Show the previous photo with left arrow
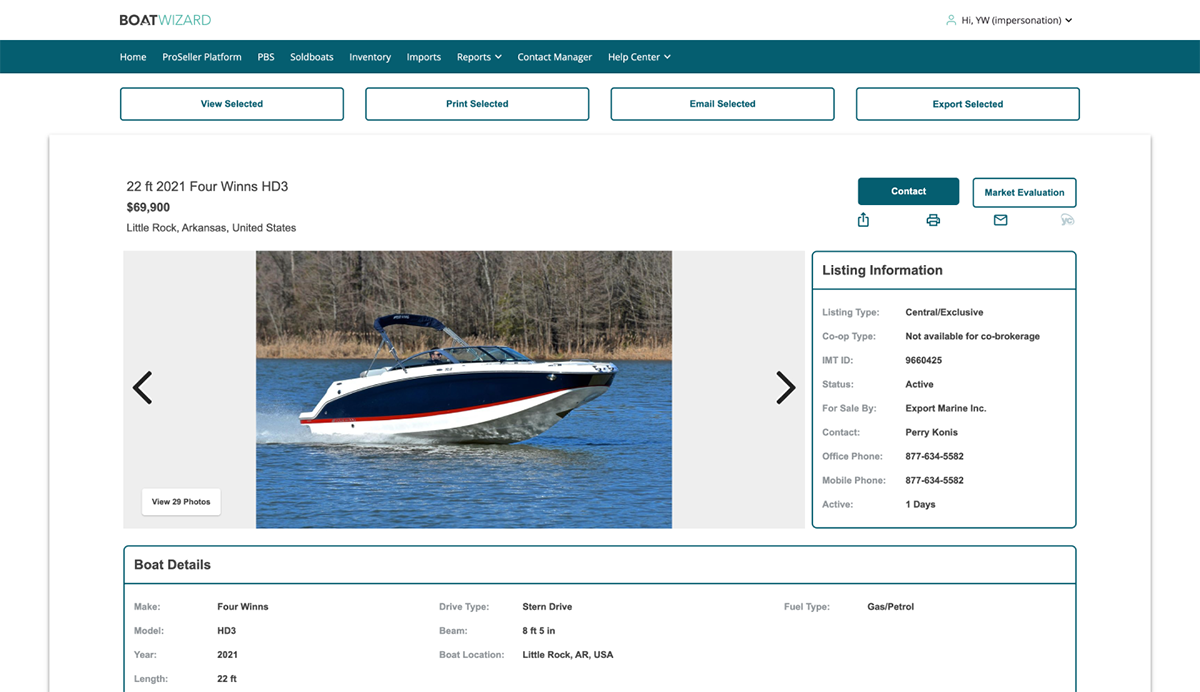This screenshot has width=1200, height=692. (143, 388)
